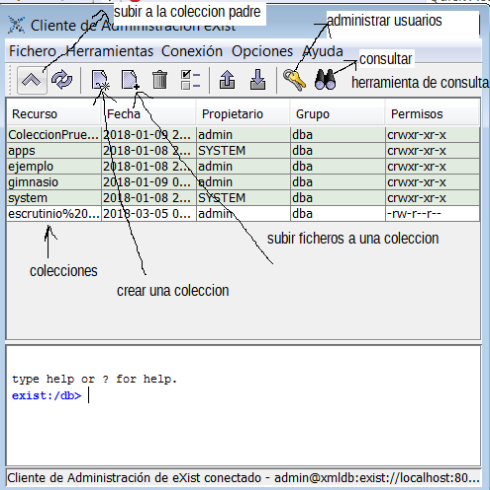The image size is (490, 490).
Task: Open query tool binoculars icon
Action: 325,80
